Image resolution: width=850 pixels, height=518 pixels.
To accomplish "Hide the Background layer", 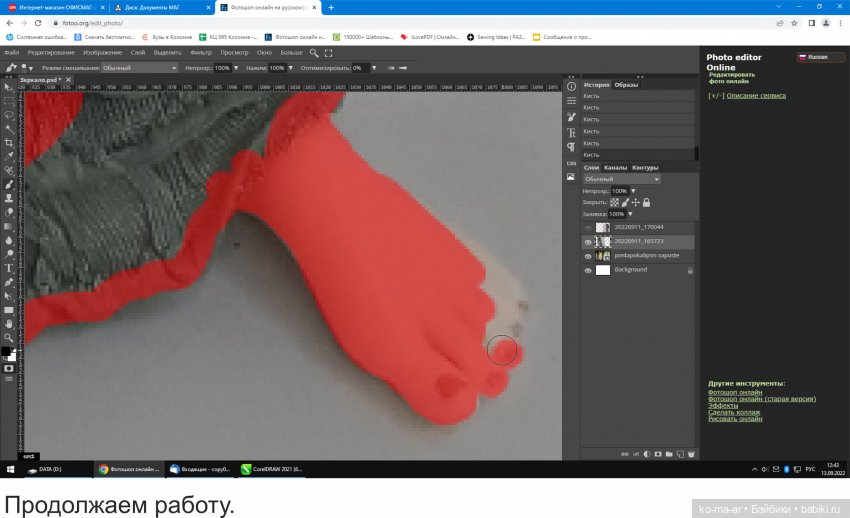I will pos(588,270).
